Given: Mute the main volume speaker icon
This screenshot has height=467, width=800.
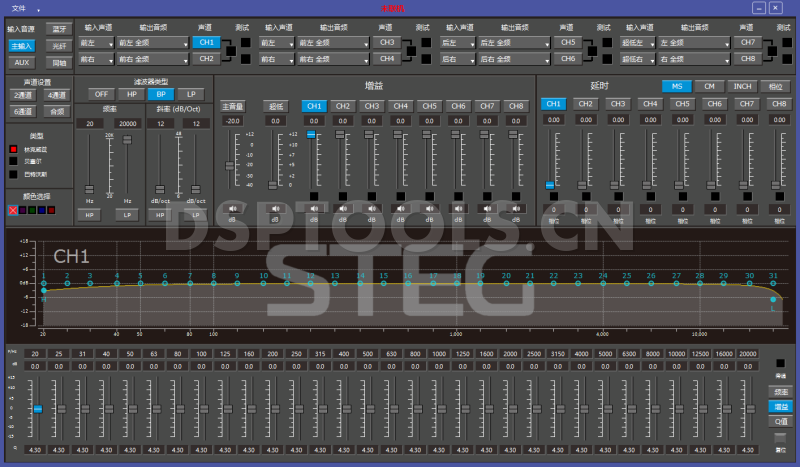Looking at the screenshot, I should pyautogui.click(x=232, y=209).
